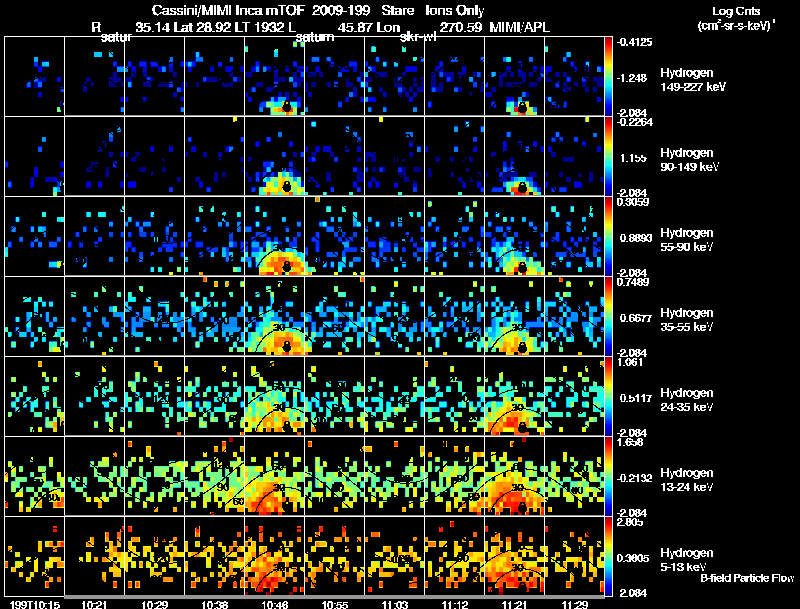Open the 5-13 keV panel at 10:46

274,556
